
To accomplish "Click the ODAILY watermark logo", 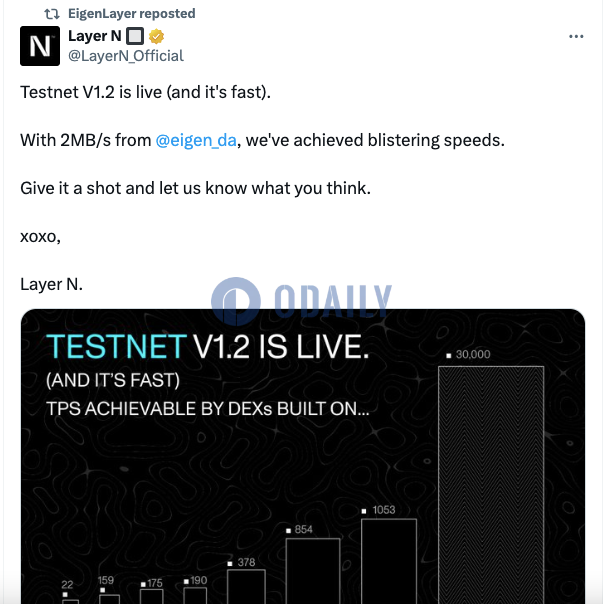I will pos(301,299).
